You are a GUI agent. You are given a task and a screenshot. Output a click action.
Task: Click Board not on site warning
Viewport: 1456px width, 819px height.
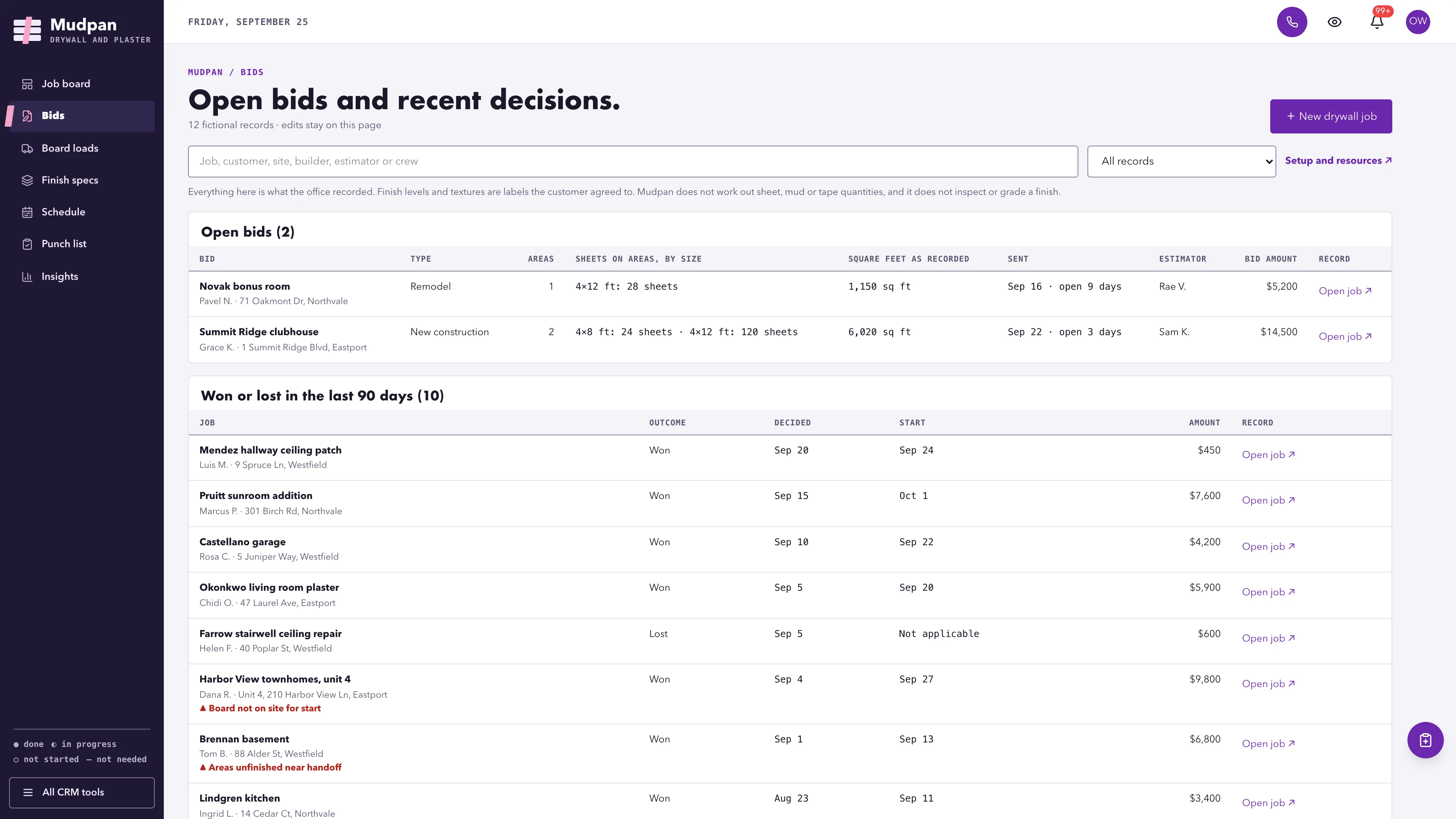pos(260,708)
